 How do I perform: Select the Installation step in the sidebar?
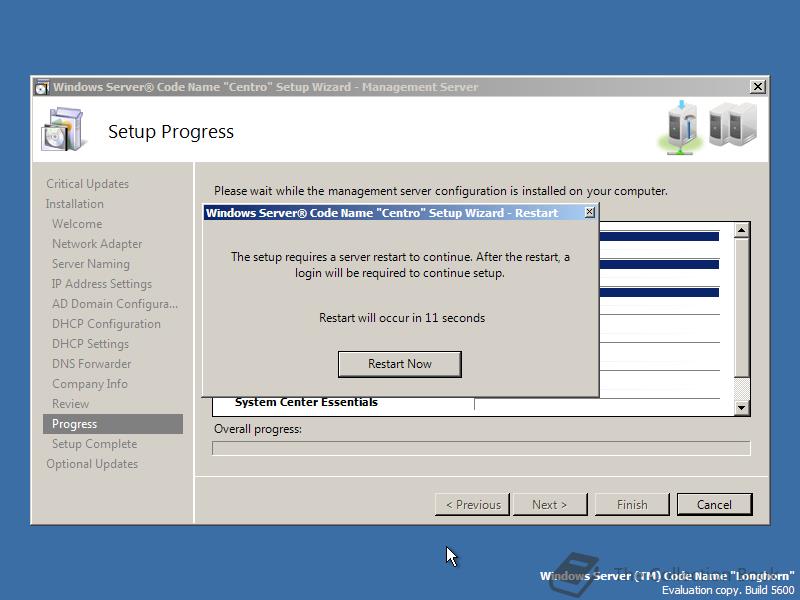(74, 204)
